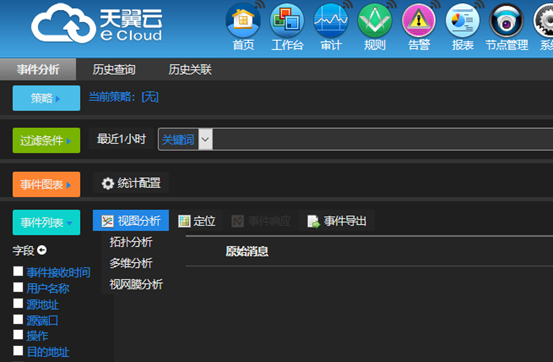Focus the keyword search input field
Image resolution: width=553 pixels, height=362 pixels.
(383, 139)
